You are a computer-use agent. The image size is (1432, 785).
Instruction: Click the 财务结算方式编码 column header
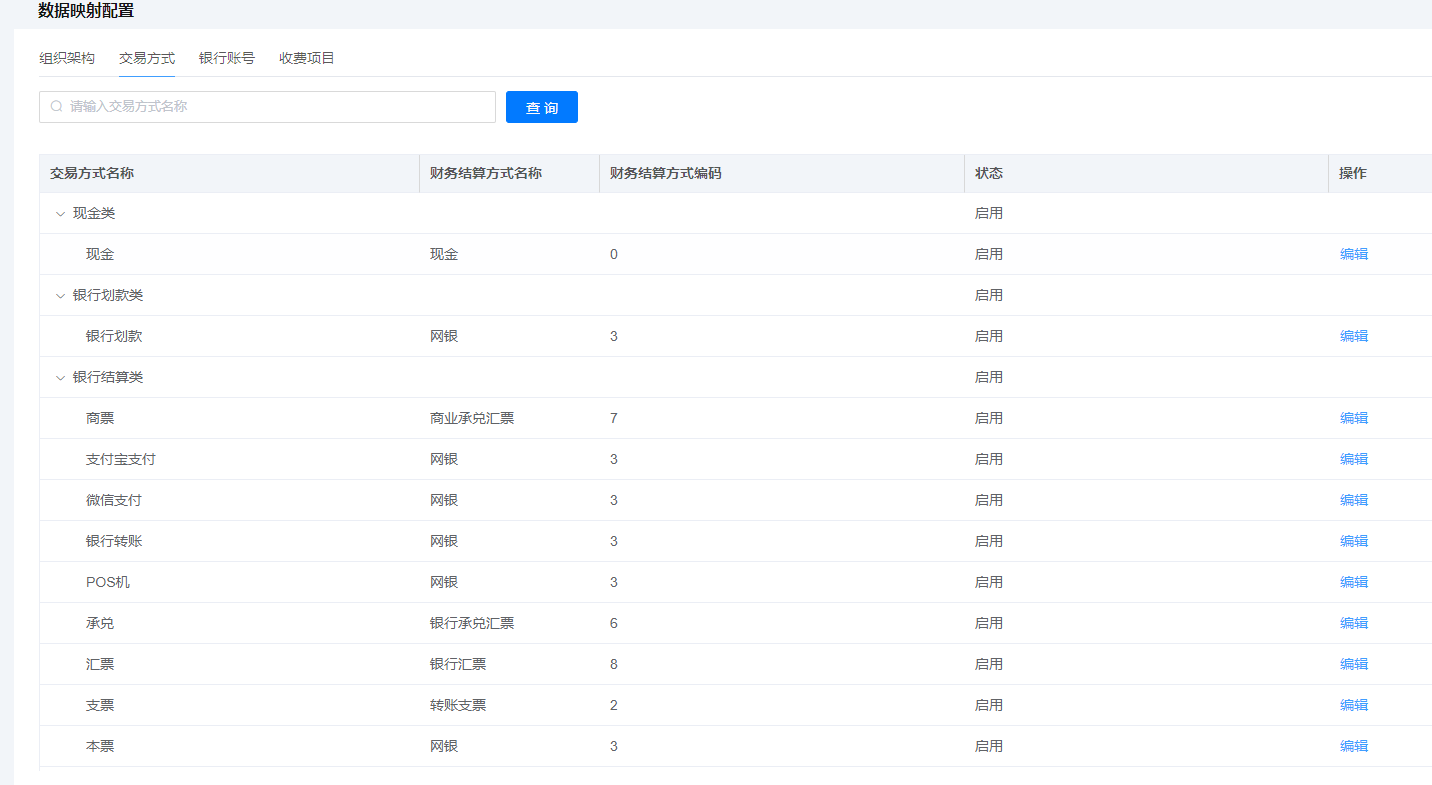pos(665,173)
